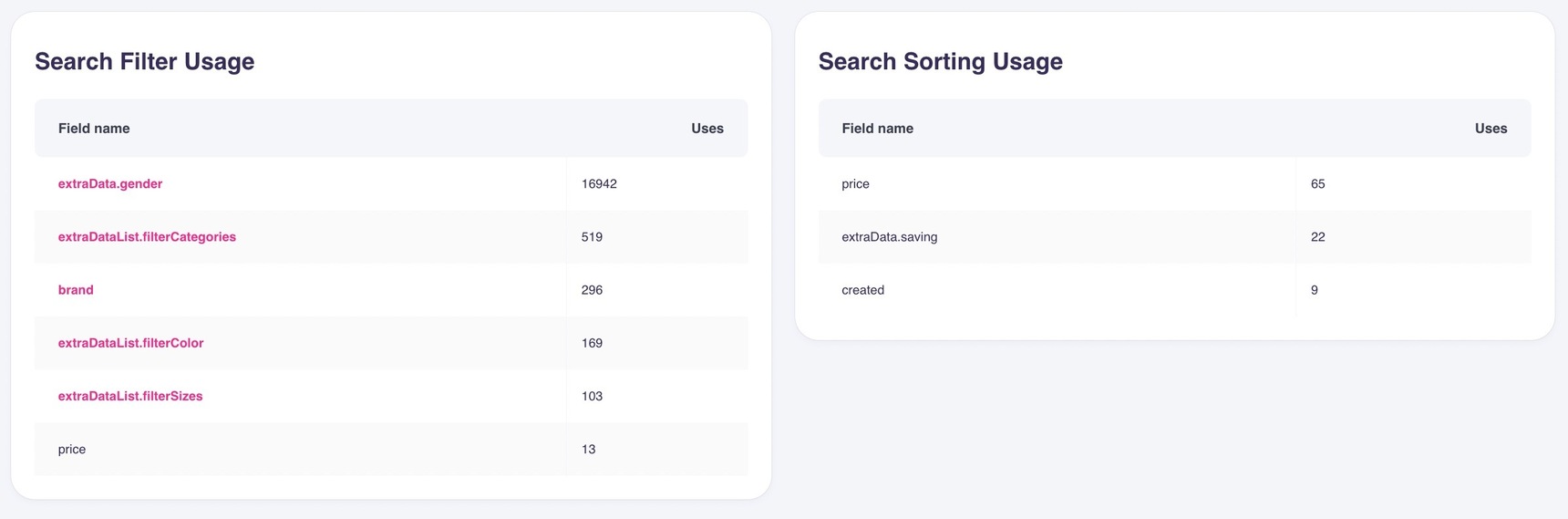1568x519 pixels.
Task: Click price row in Search Filter Usage
Action: [72, 450]
